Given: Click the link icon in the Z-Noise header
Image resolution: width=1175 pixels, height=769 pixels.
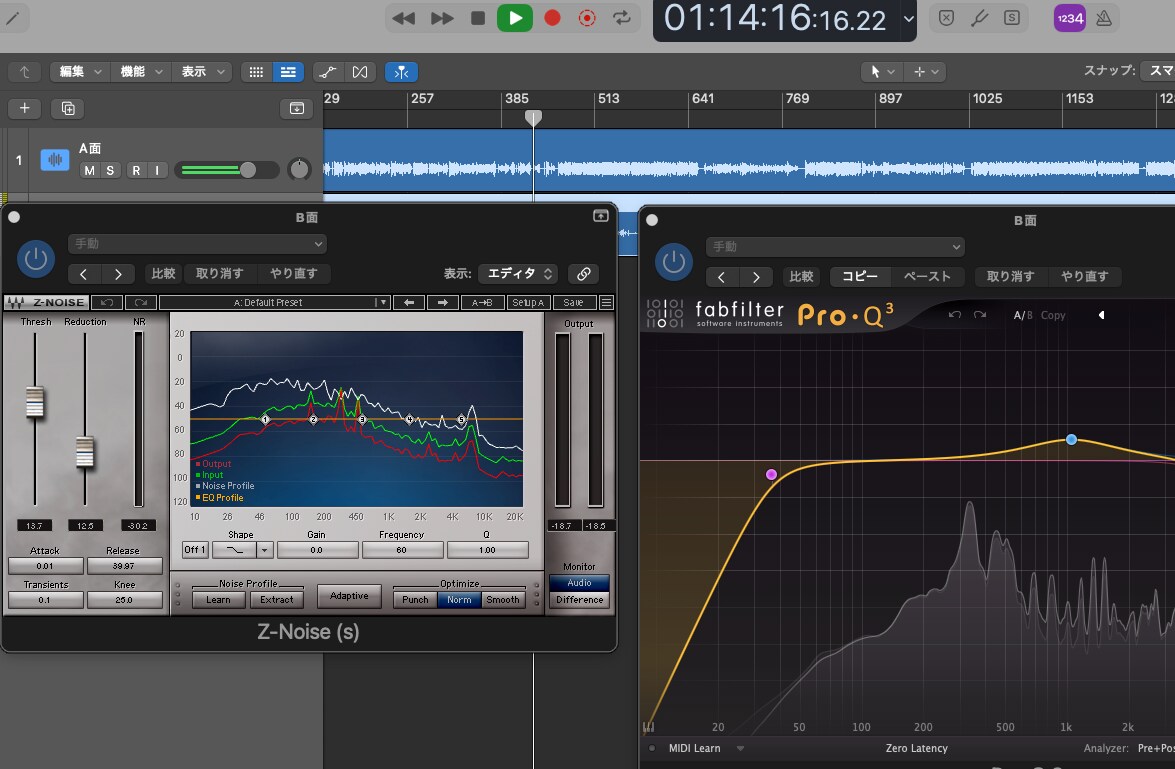Looking at the screenshot, I should [x=584, y=274].
